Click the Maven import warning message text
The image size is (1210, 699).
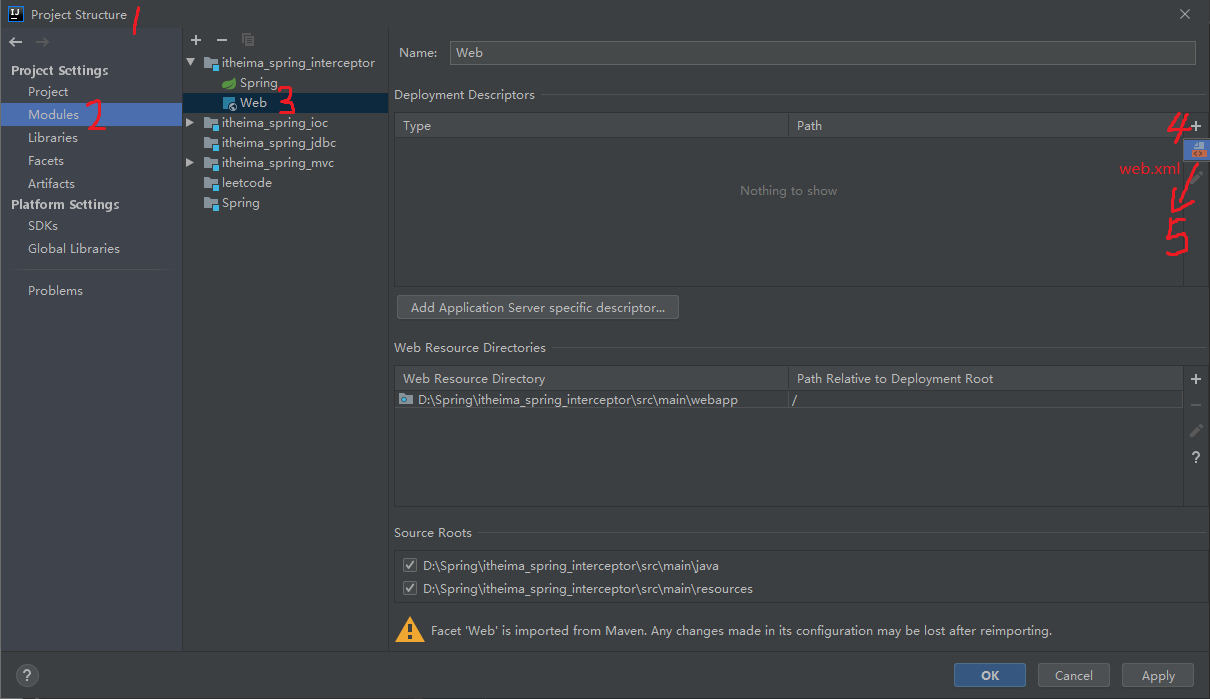(743, 631)
